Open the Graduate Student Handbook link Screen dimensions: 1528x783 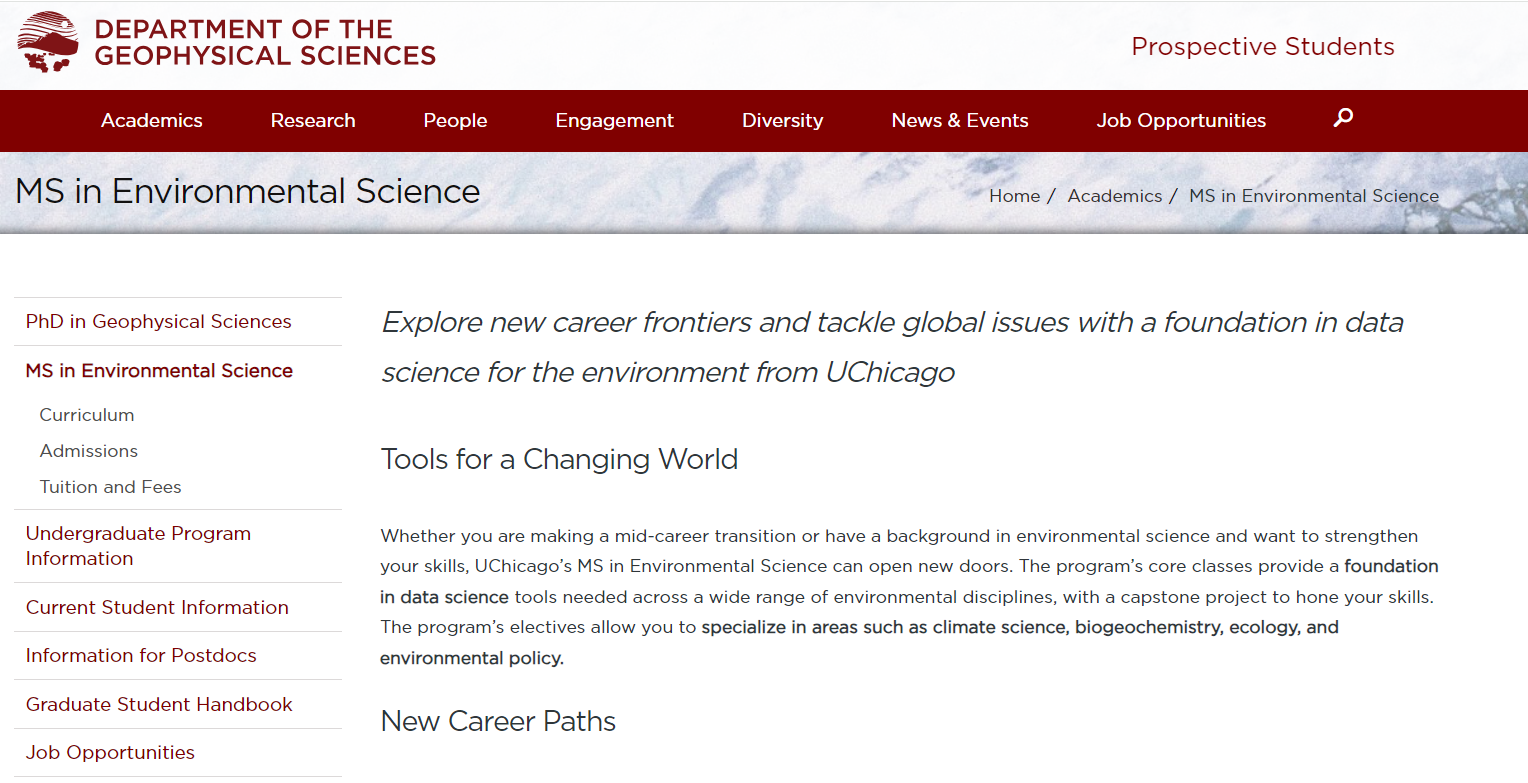click(x=159, y=705)
